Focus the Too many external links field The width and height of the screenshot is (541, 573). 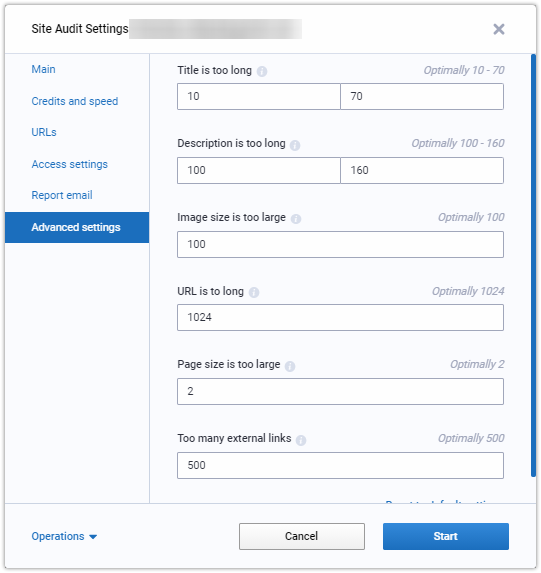tap(340, 465)
